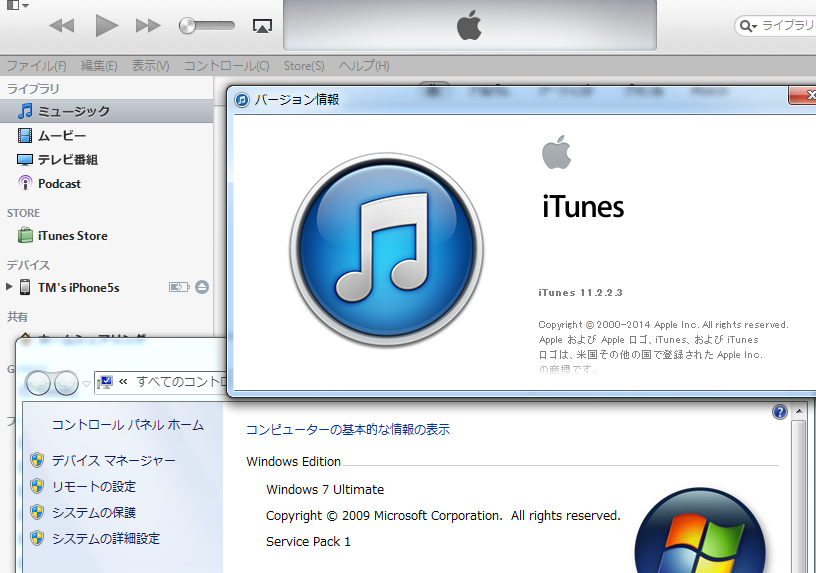Image resolution: width=816 pixels, height=573 pixels.
Task: Skip forward with the fast-forward button
Action: 148,26
